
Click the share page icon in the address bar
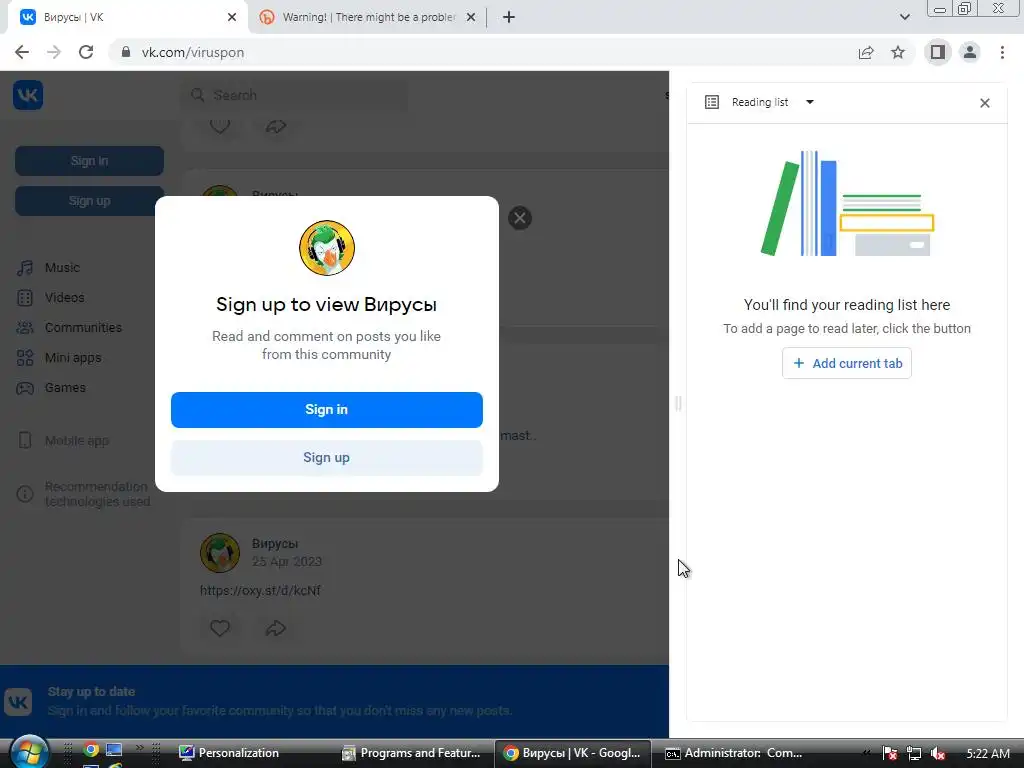coord(866,52)
